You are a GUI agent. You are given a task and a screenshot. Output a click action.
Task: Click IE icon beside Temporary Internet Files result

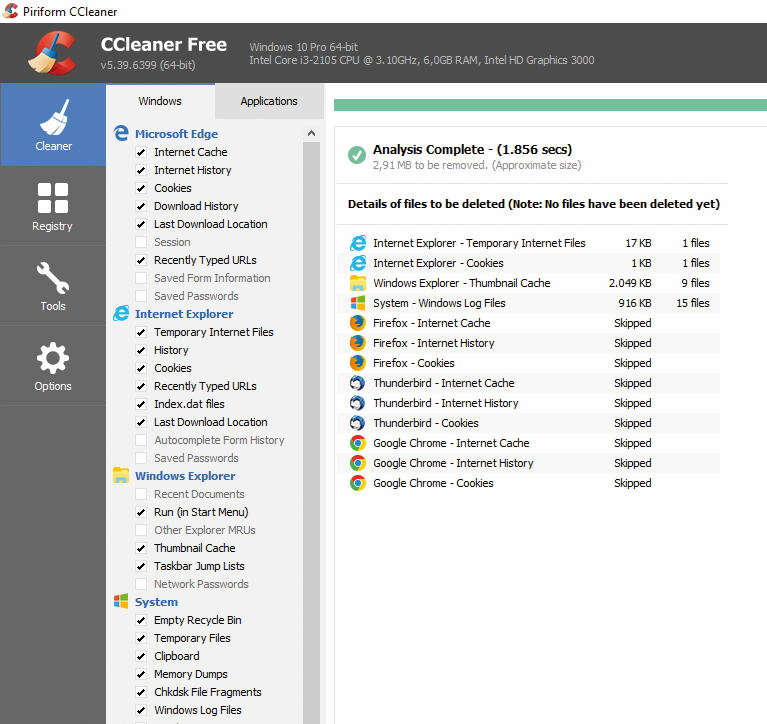pos(358,243)
